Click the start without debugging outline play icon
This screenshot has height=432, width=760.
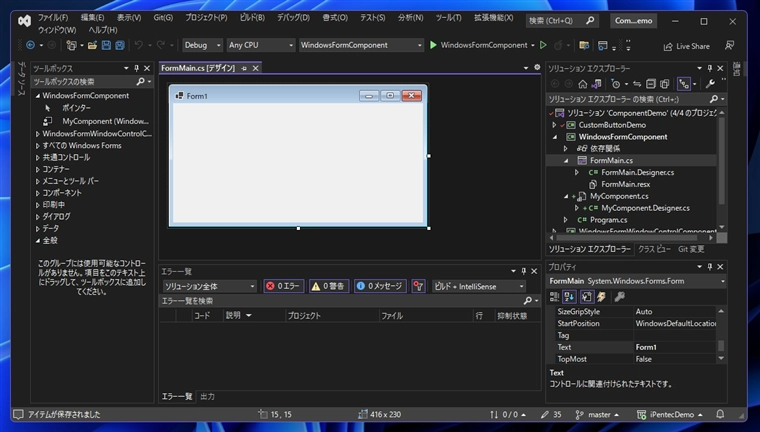tap(543, 45)
